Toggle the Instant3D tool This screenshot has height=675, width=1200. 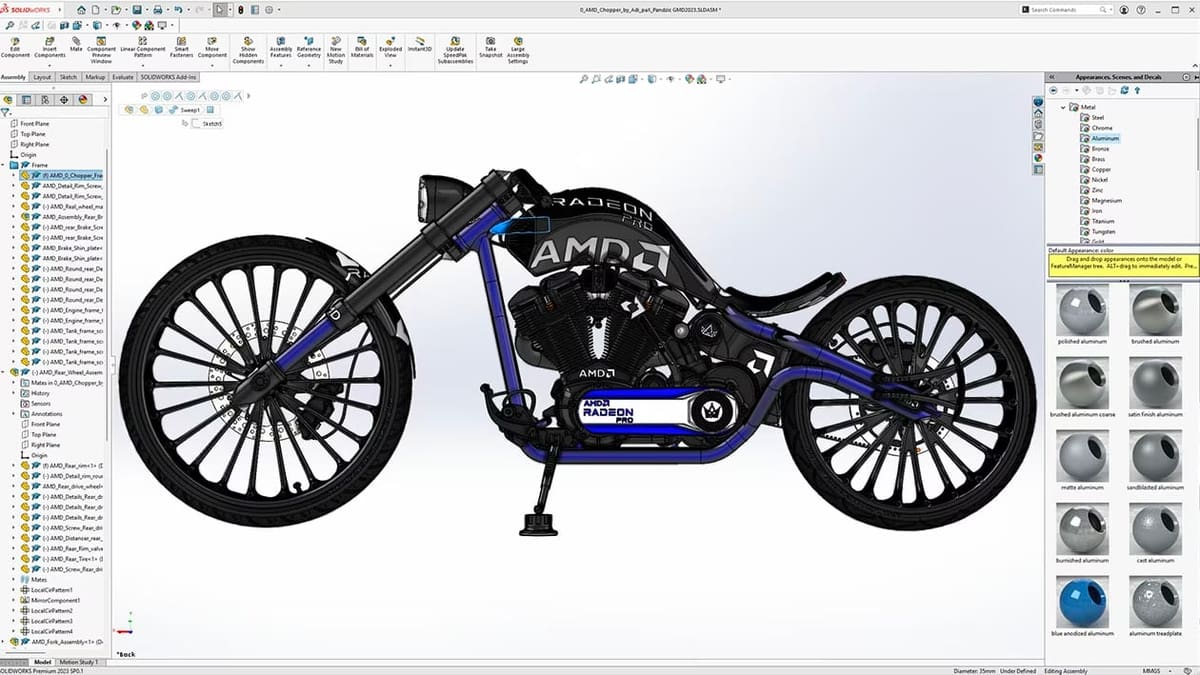[418, 44]
